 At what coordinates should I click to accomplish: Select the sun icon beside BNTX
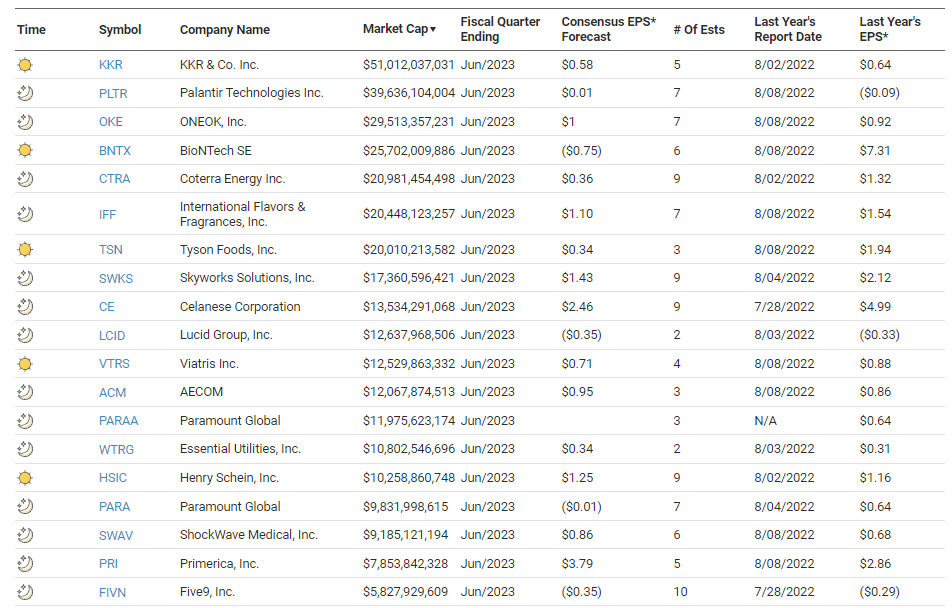click(x=25, y=151)
